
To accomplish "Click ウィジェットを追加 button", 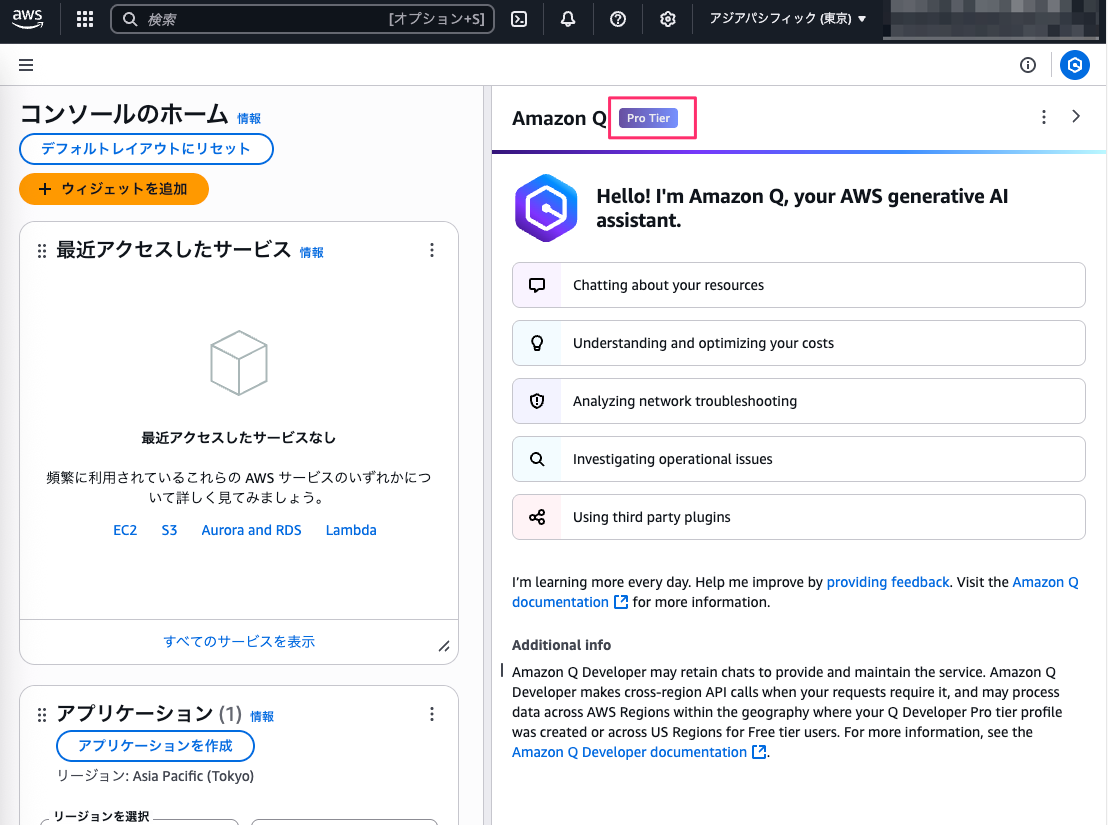I will [114, 189].
